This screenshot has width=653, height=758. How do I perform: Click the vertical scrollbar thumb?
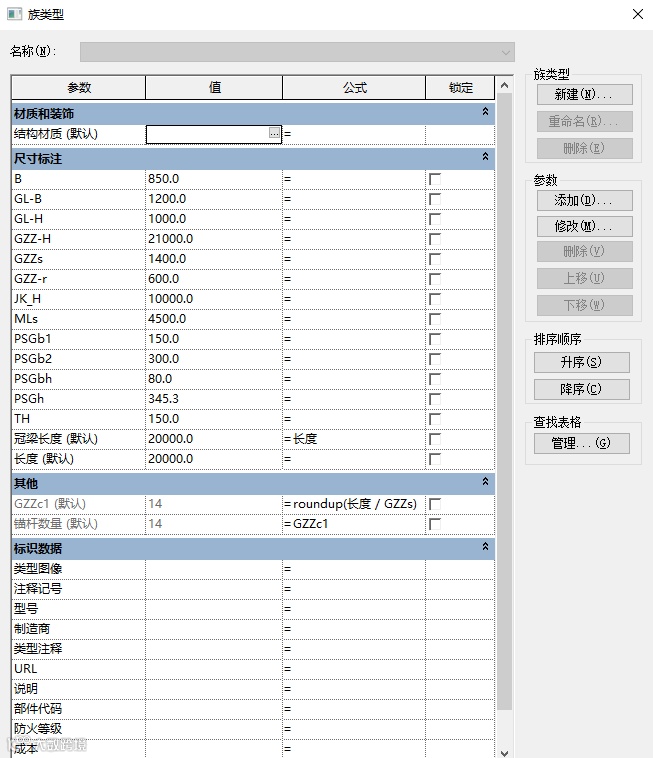505,401
